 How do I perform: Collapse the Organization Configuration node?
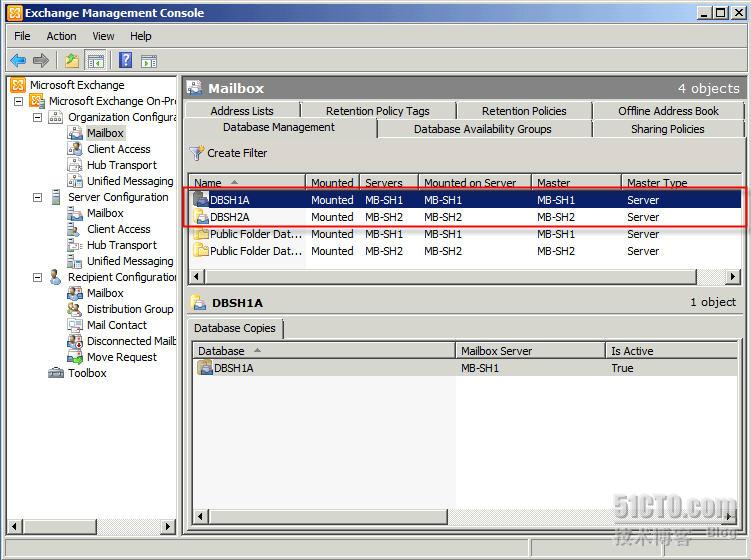(x=37, y=117)
